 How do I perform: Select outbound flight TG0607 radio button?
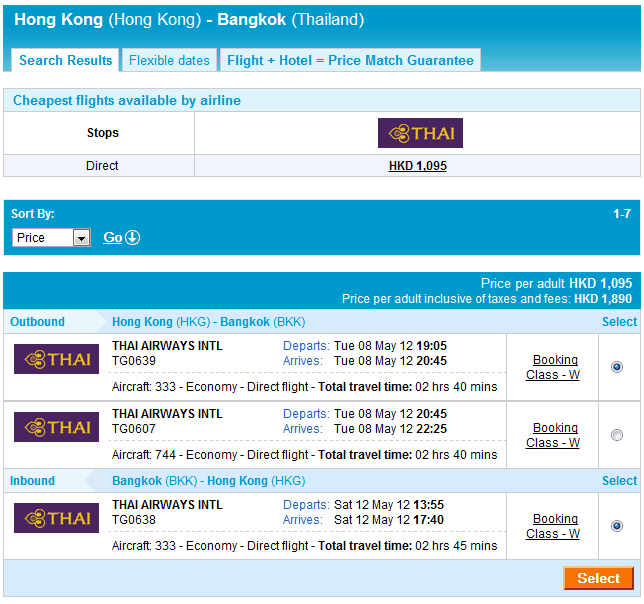616,435
